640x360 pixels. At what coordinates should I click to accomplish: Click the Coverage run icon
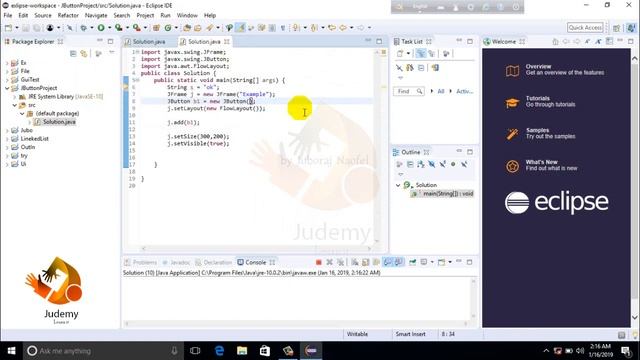pos(118,28)
